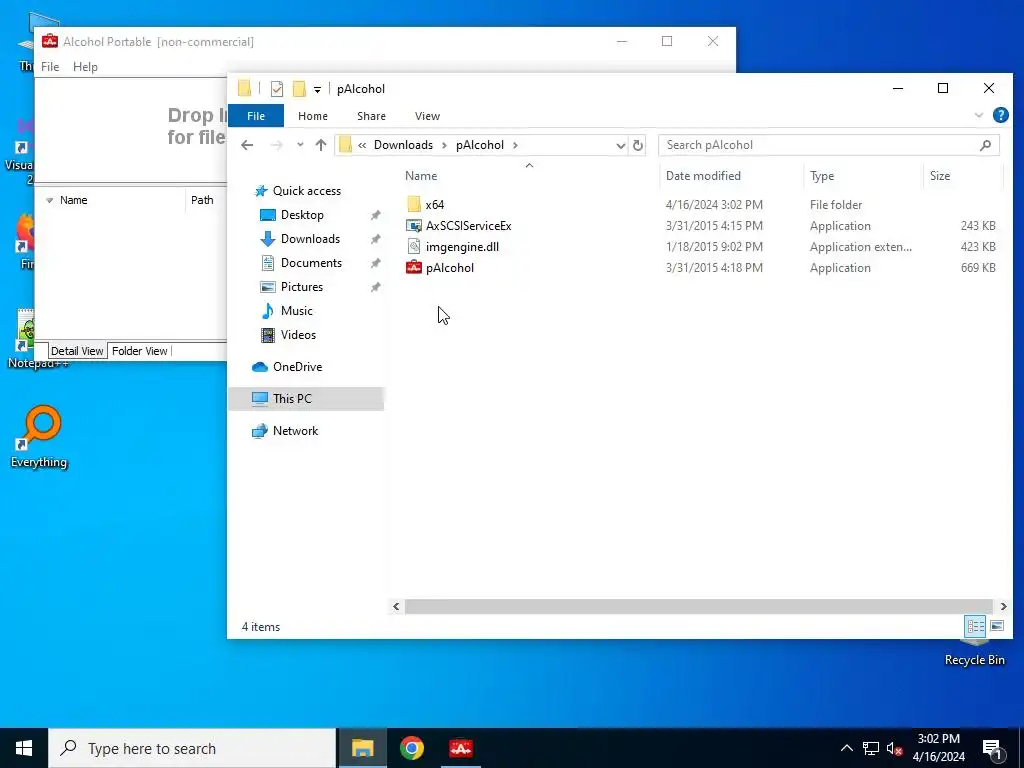Click the muted volume tray icon
This screenshot has height=768, width=1024.
[895, 748]
